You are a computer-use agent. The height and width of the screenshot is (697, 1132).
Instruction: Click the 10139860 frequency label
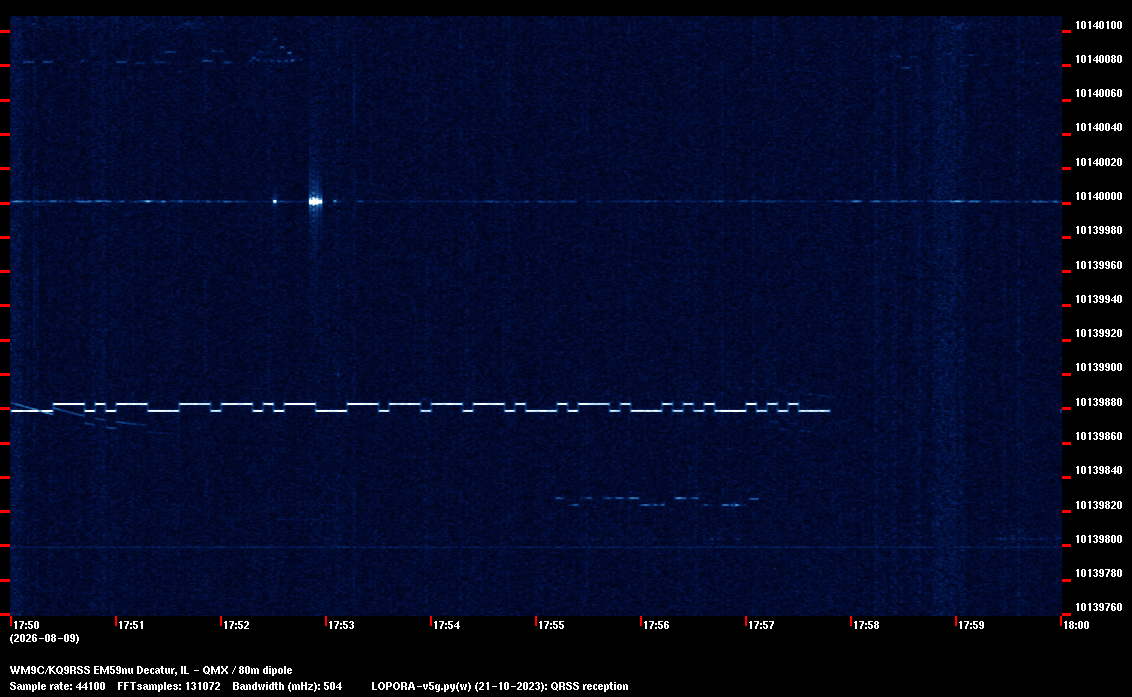click(1098, 436)
